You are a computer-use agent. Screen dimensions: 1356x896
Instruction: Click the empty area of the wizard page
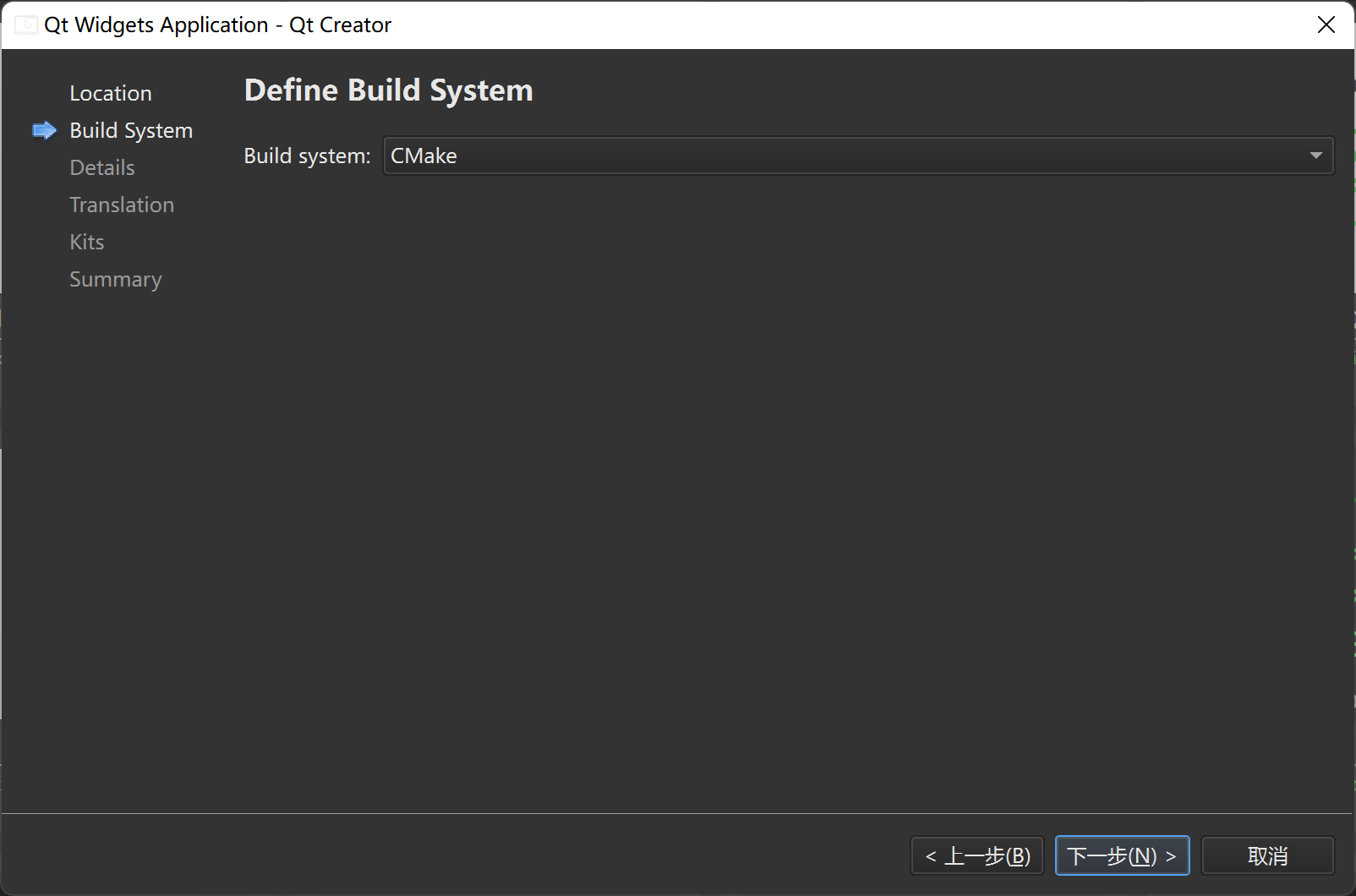point(786,490)
